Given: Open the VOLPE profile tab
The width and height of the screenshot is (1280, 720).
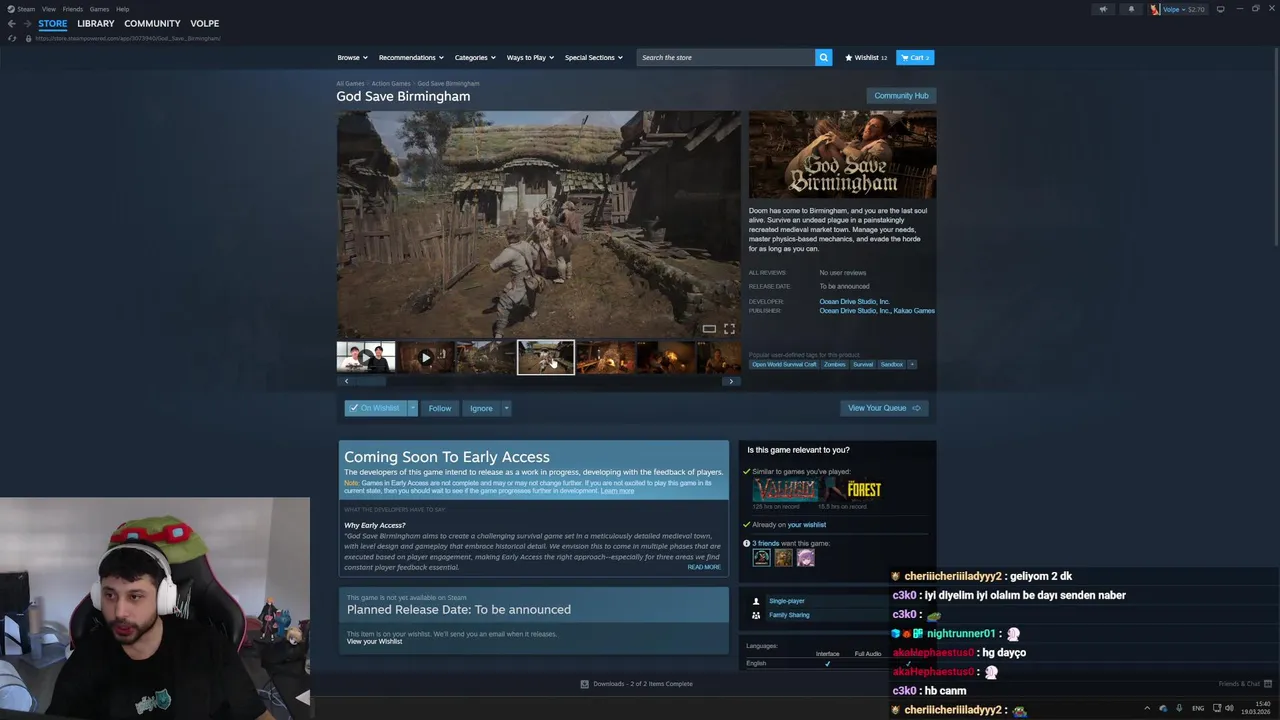Looking at the screenshot, I should pyautogui.click(x=204, y=23).
